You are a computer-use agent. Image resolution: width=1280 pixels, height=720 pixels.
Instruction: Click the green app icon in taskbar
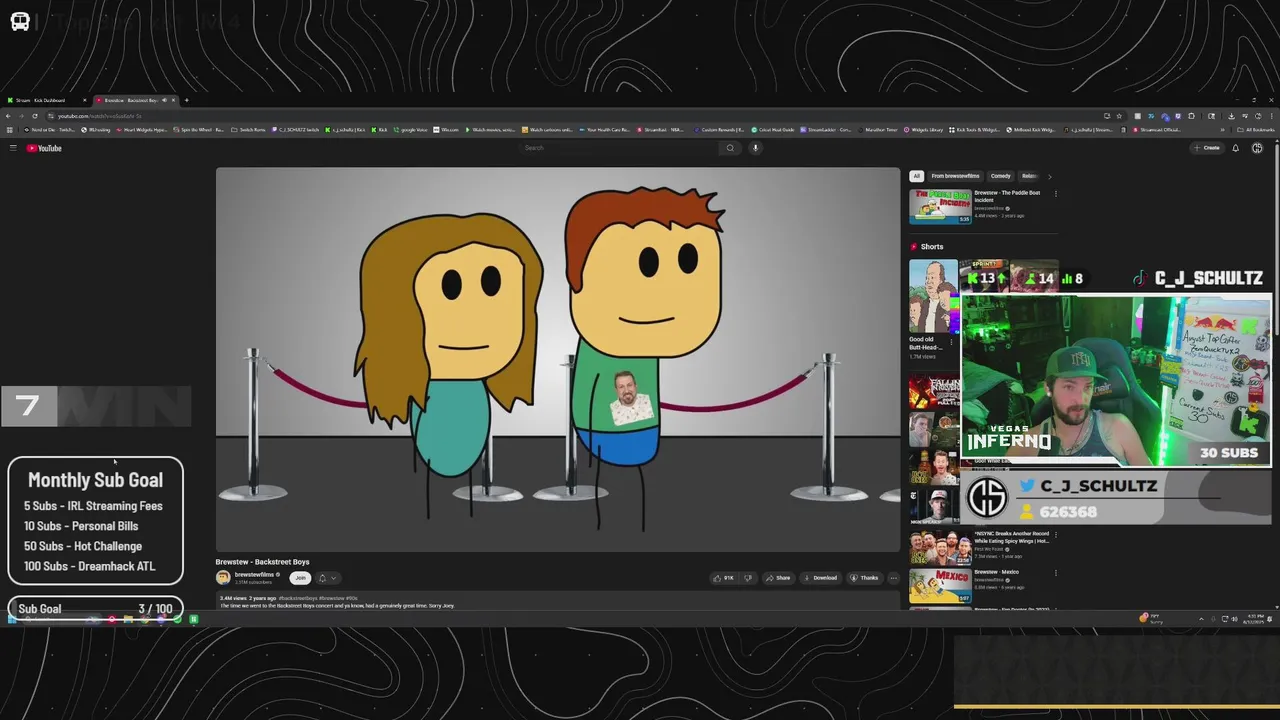click(194, 619)
